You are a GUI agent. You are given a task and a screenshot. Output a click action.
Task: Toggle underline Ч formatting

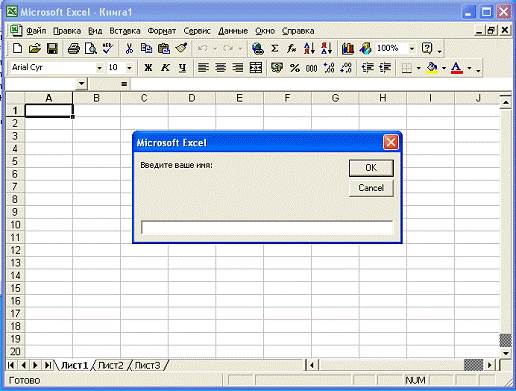[x=182, y=68]
